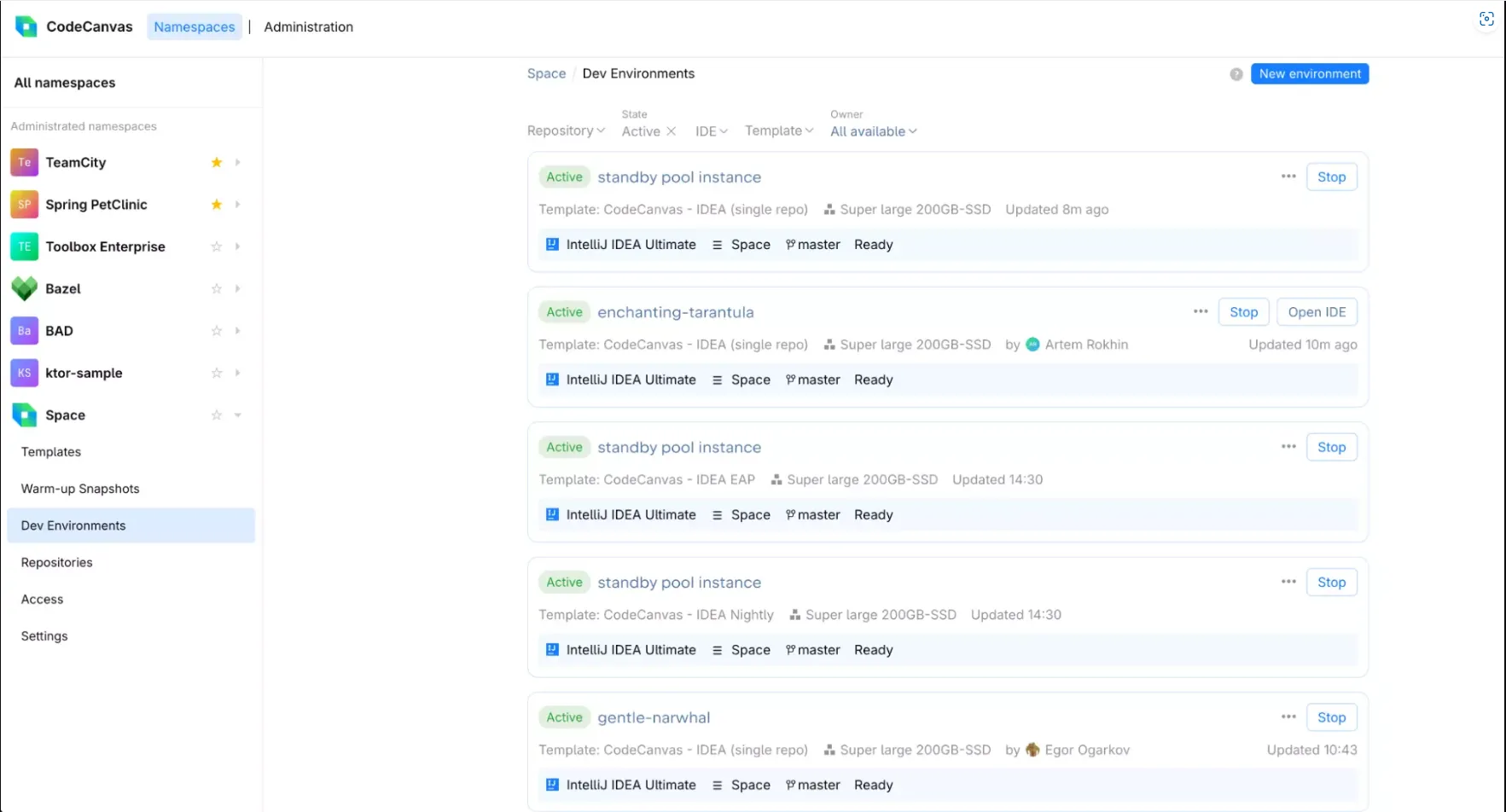
Task: Remove star from Spring PetClinic namespace
Action: [217, 205]
